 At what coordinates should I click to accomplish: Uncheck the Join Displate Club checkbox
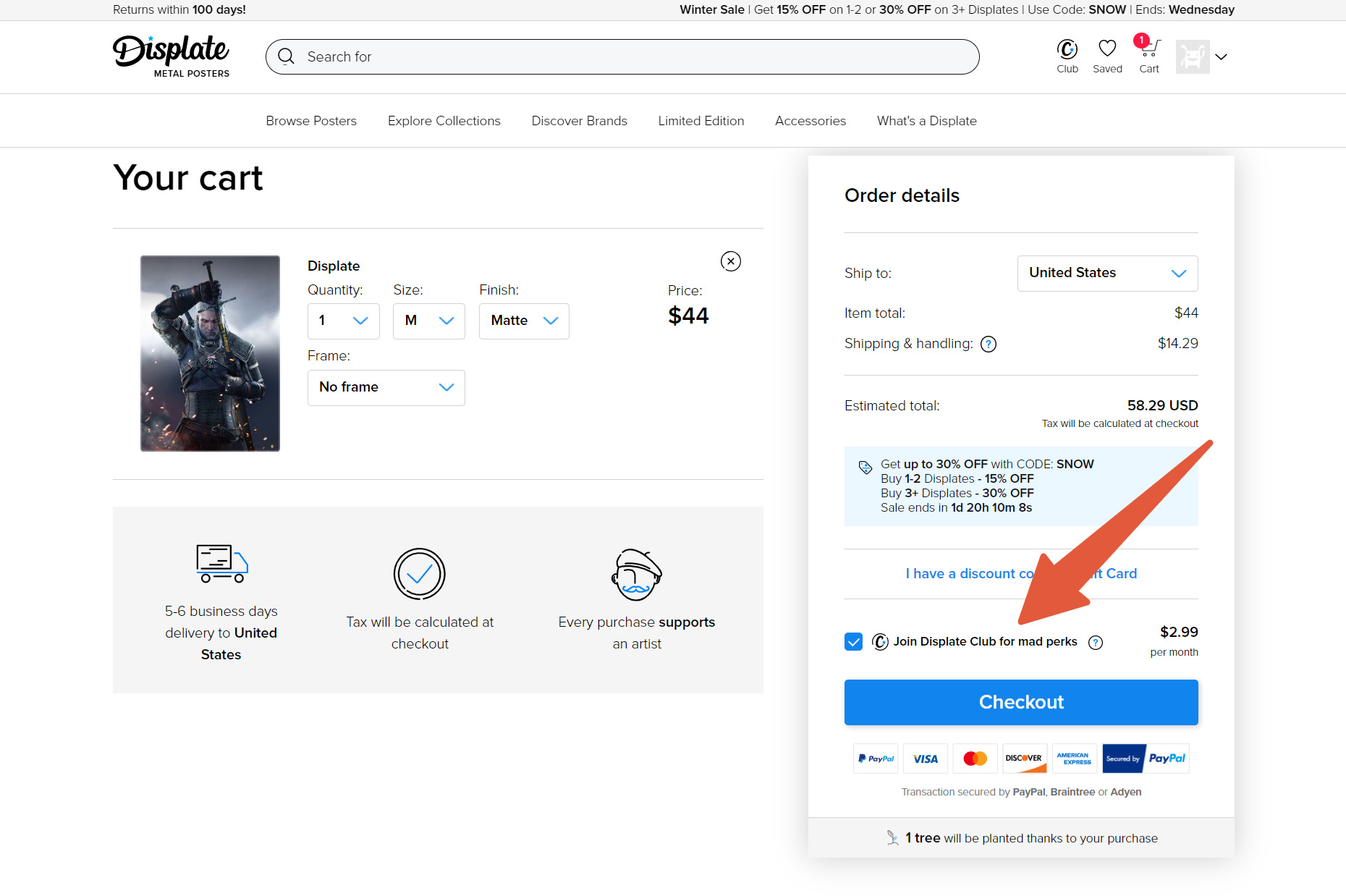854,642
